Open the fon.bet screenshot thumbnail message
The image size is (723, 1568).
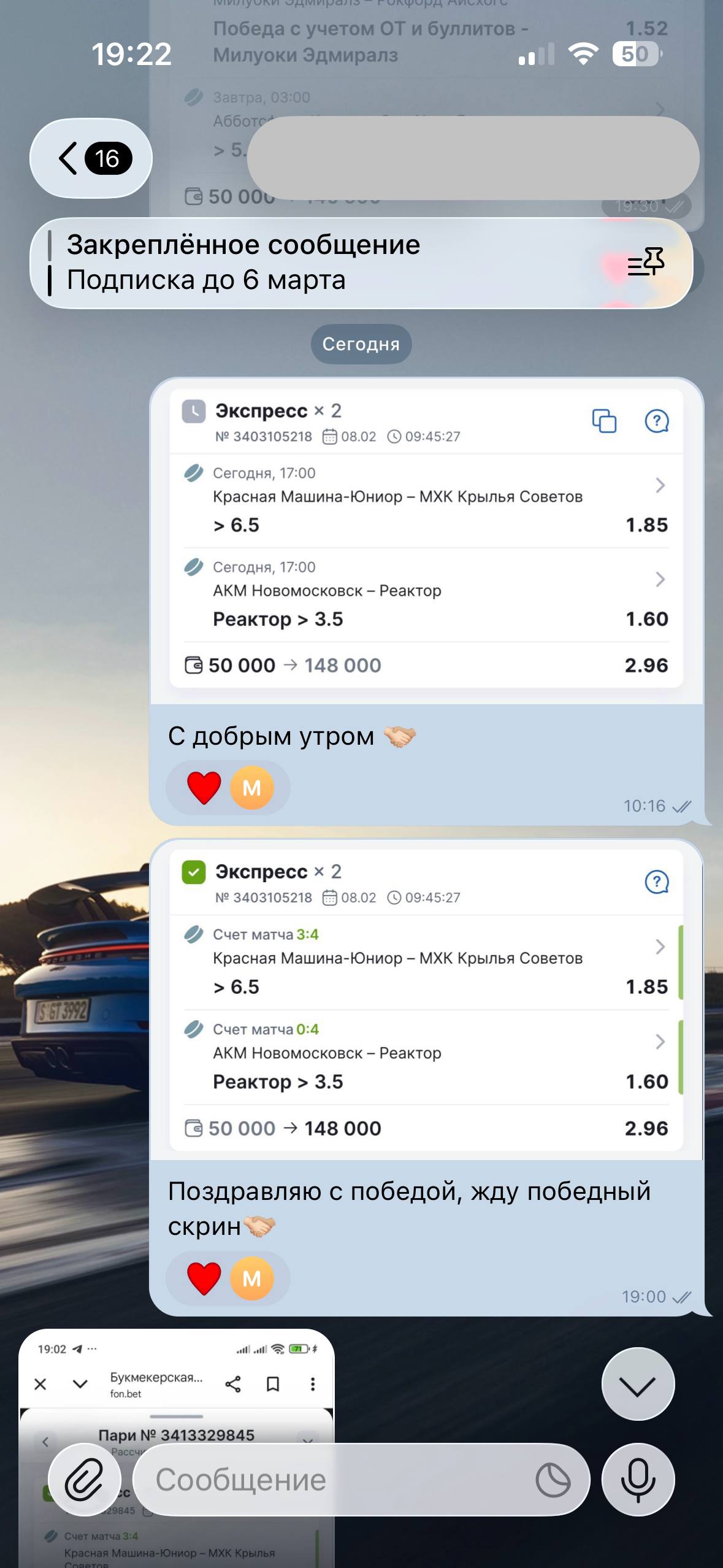tap(177, 1448)
